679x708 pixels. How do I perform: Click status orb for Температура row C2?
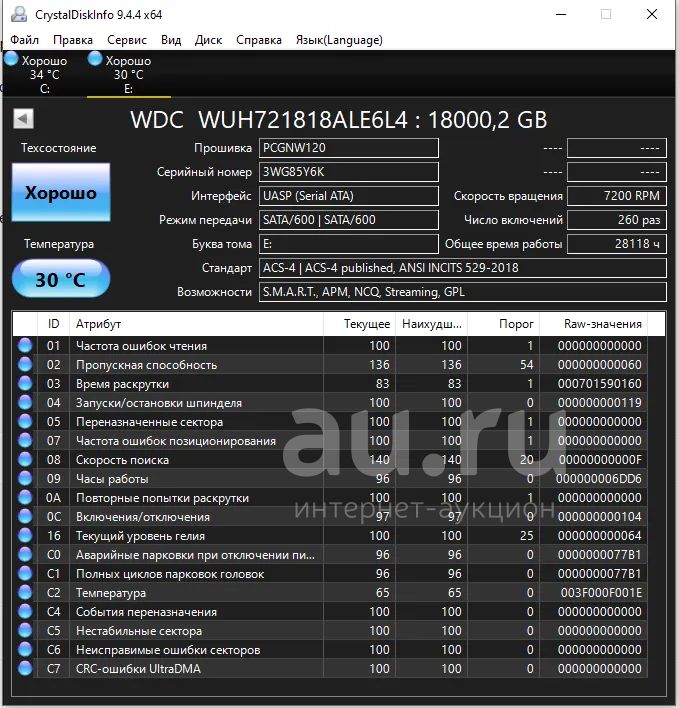(x=25, y=592)
